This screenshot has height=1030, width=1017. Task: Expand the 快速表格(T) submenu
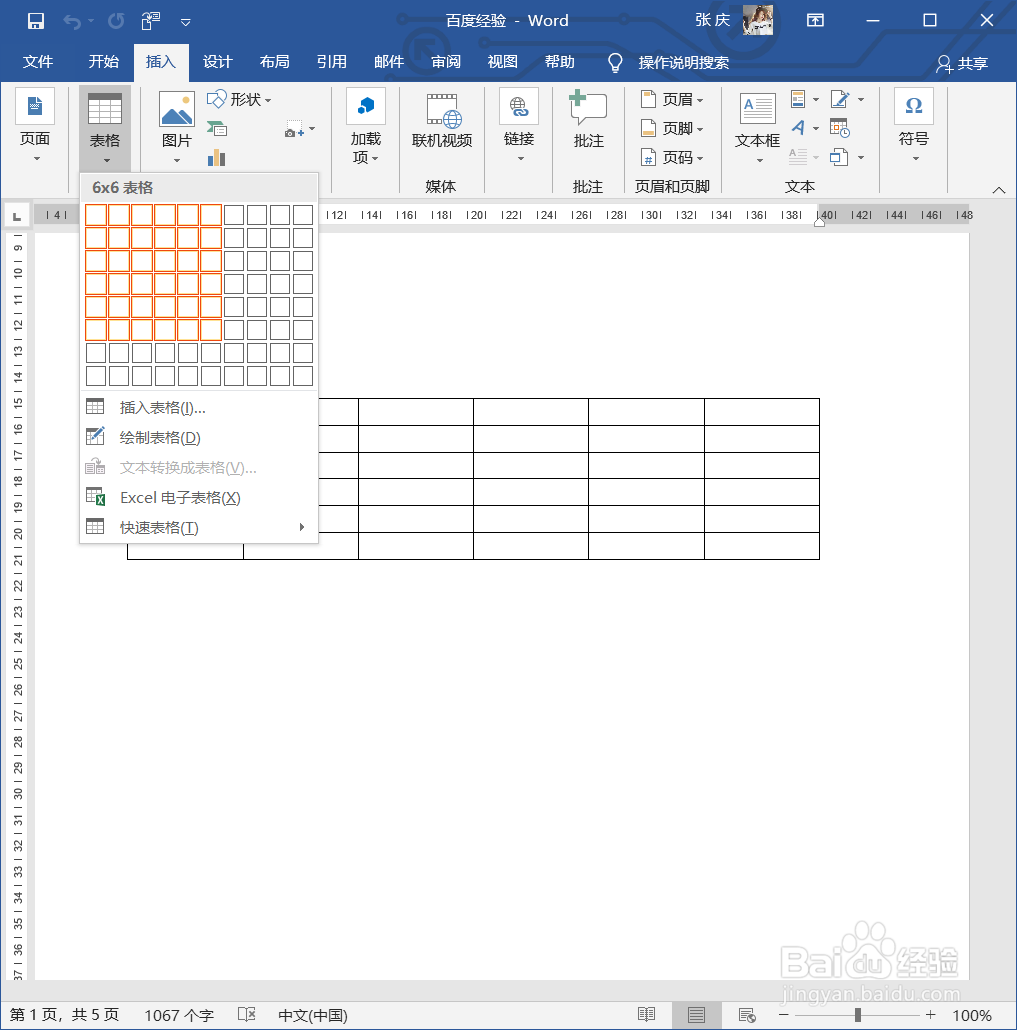(x=199, y=527)
